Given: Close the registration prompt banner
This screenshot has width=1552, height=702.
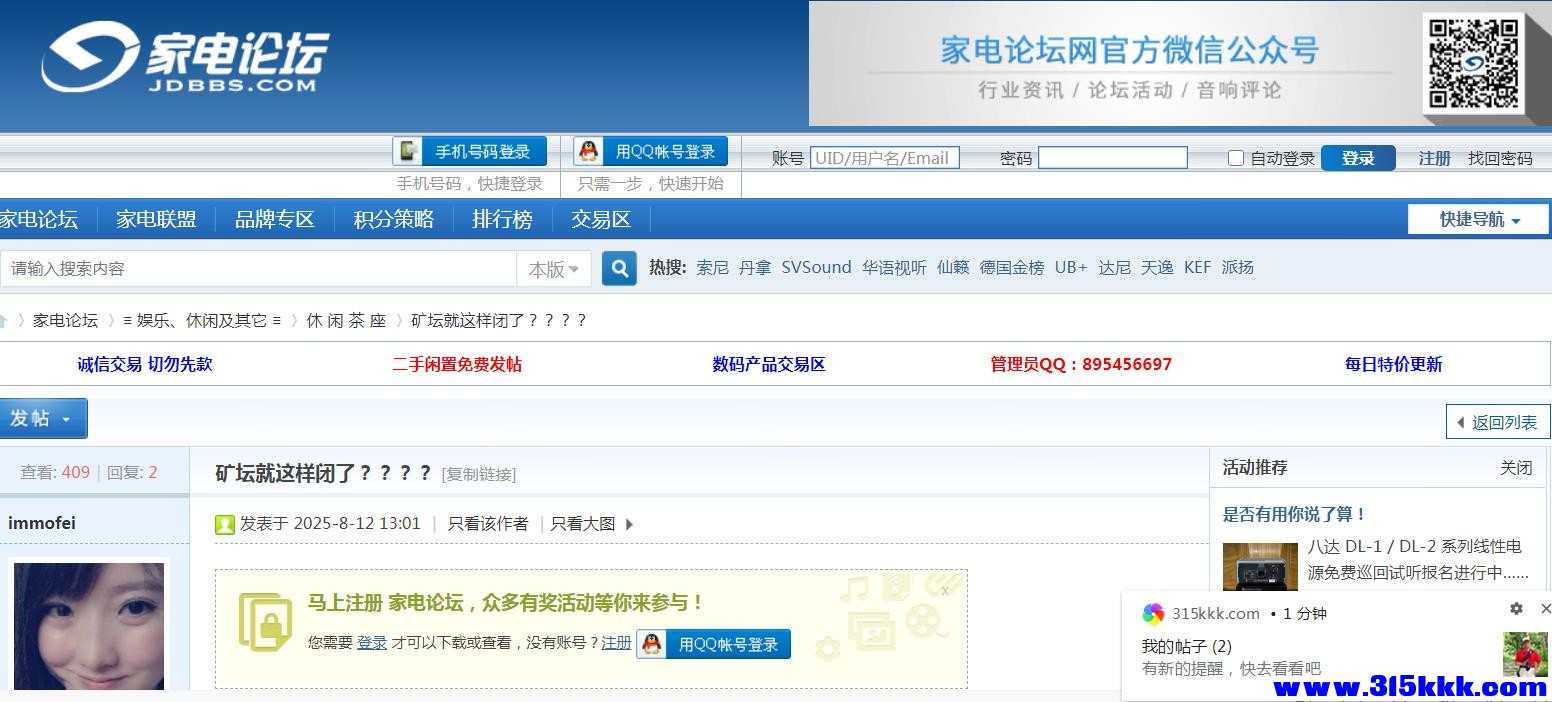Looking at the screenshot, I should click(x=945, y=591).
